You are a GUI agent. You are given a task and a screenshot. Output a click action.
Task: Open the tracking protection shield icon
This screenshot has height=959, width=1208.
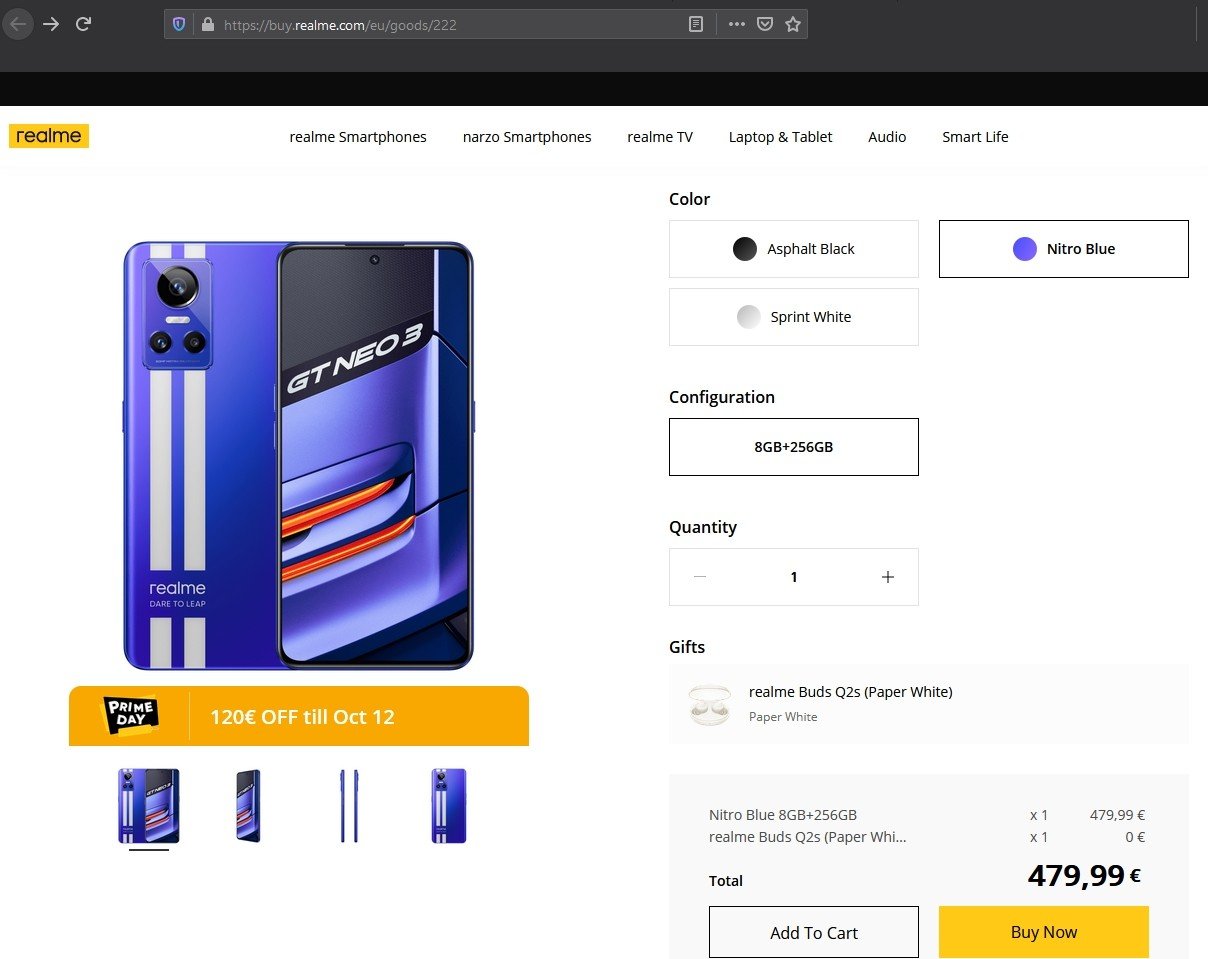point(179,24)
